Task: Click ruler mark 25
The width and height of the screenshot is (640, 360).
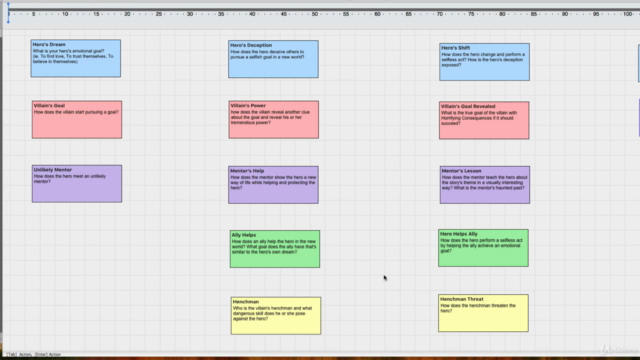Action: pos(159,14)
